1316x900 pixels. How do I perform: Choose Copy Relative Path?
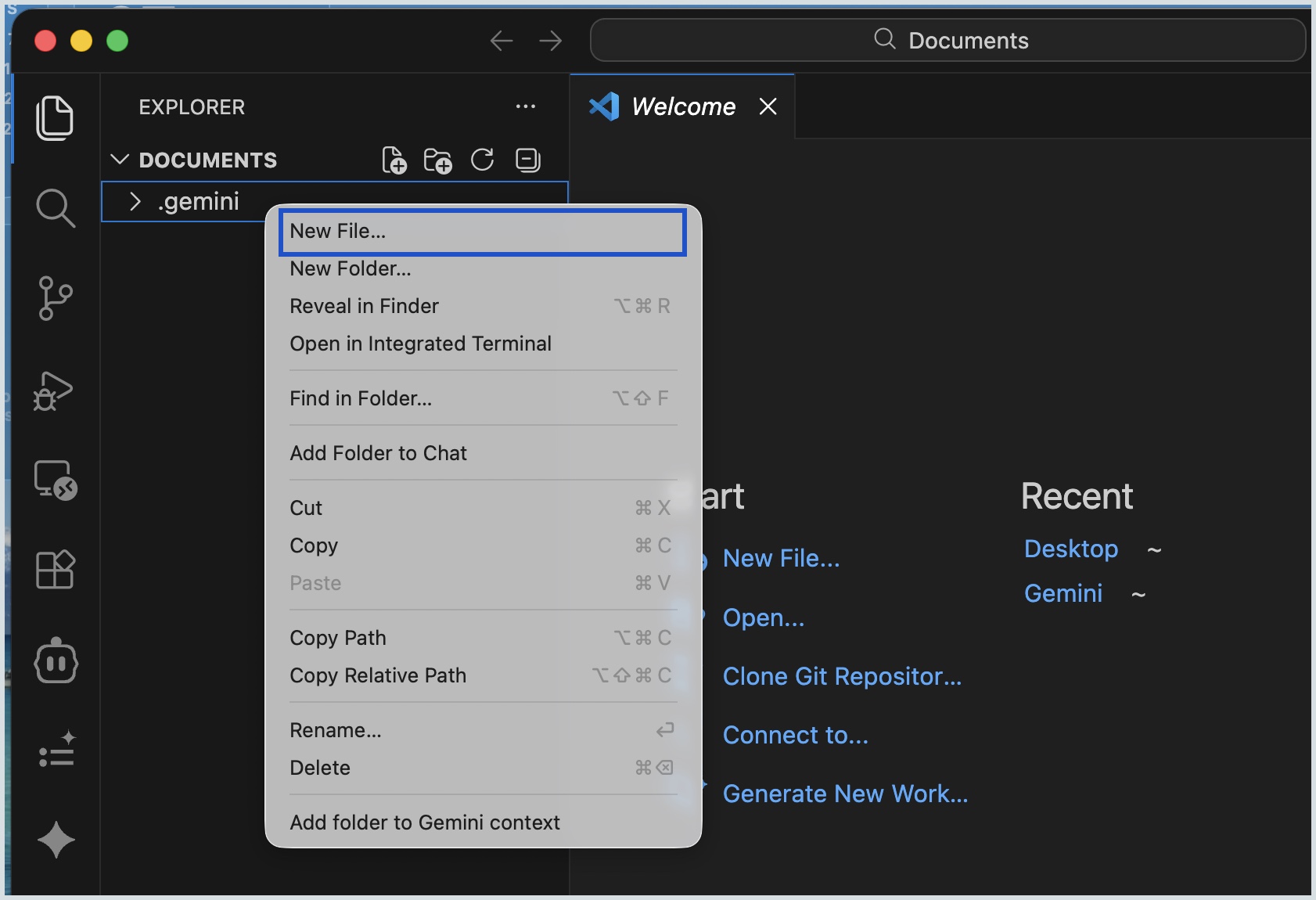point(483,675)
